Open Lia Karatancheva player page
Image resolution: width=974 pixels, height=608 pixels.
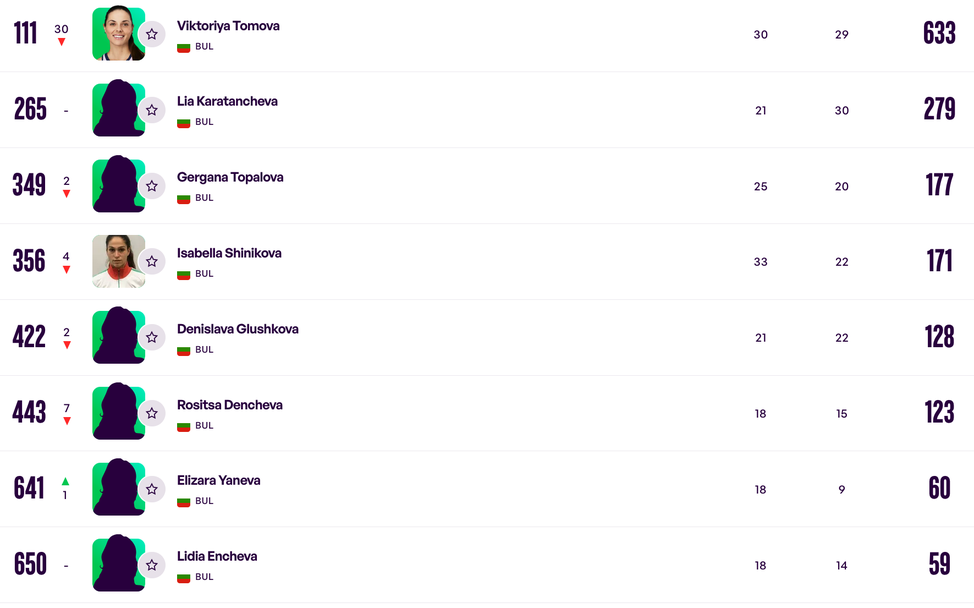pyautogui.click(x=227, y=101)
